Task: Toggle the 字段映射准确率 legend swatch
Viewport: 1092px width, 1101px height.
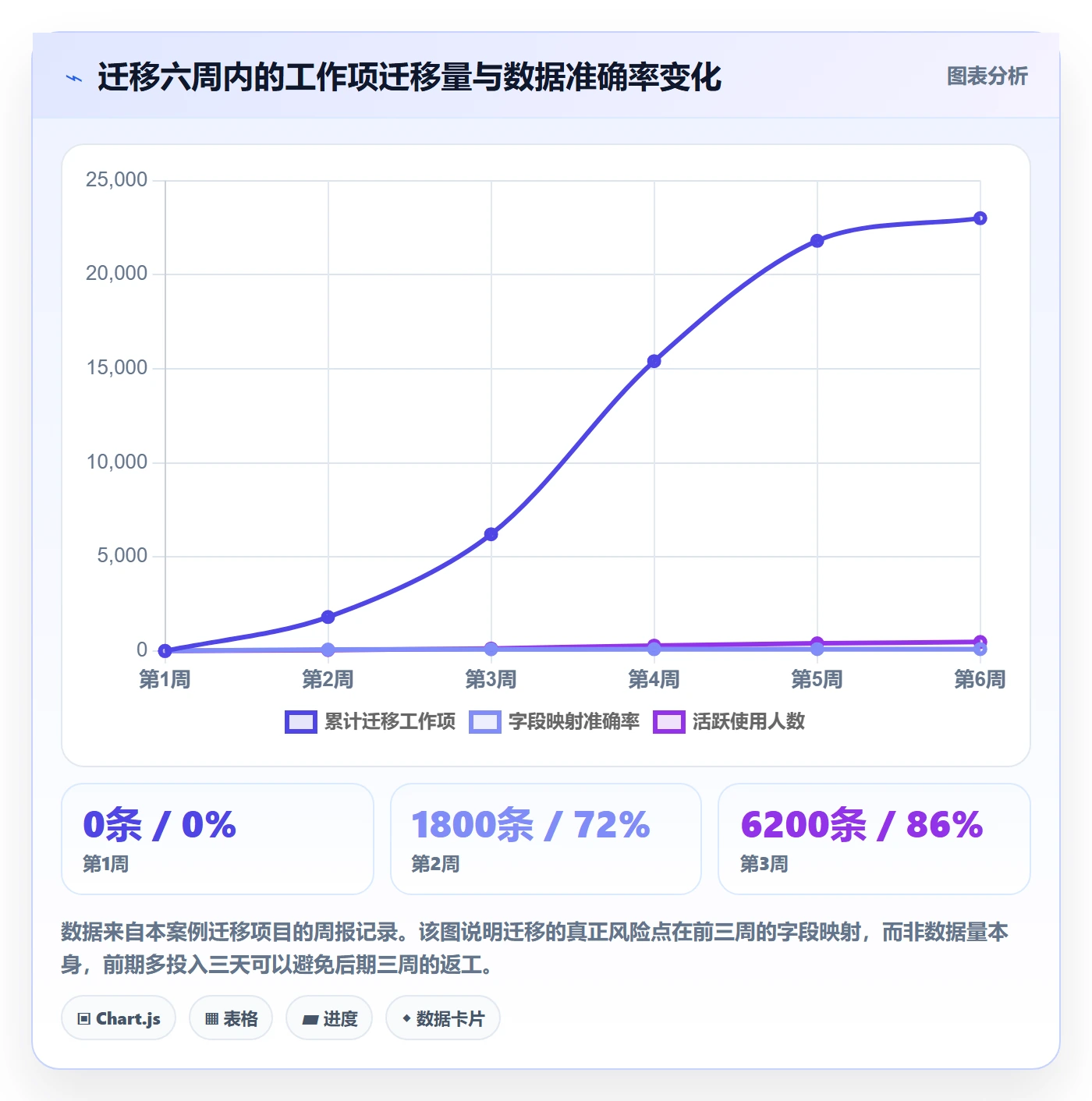Action: coord(485,722)
